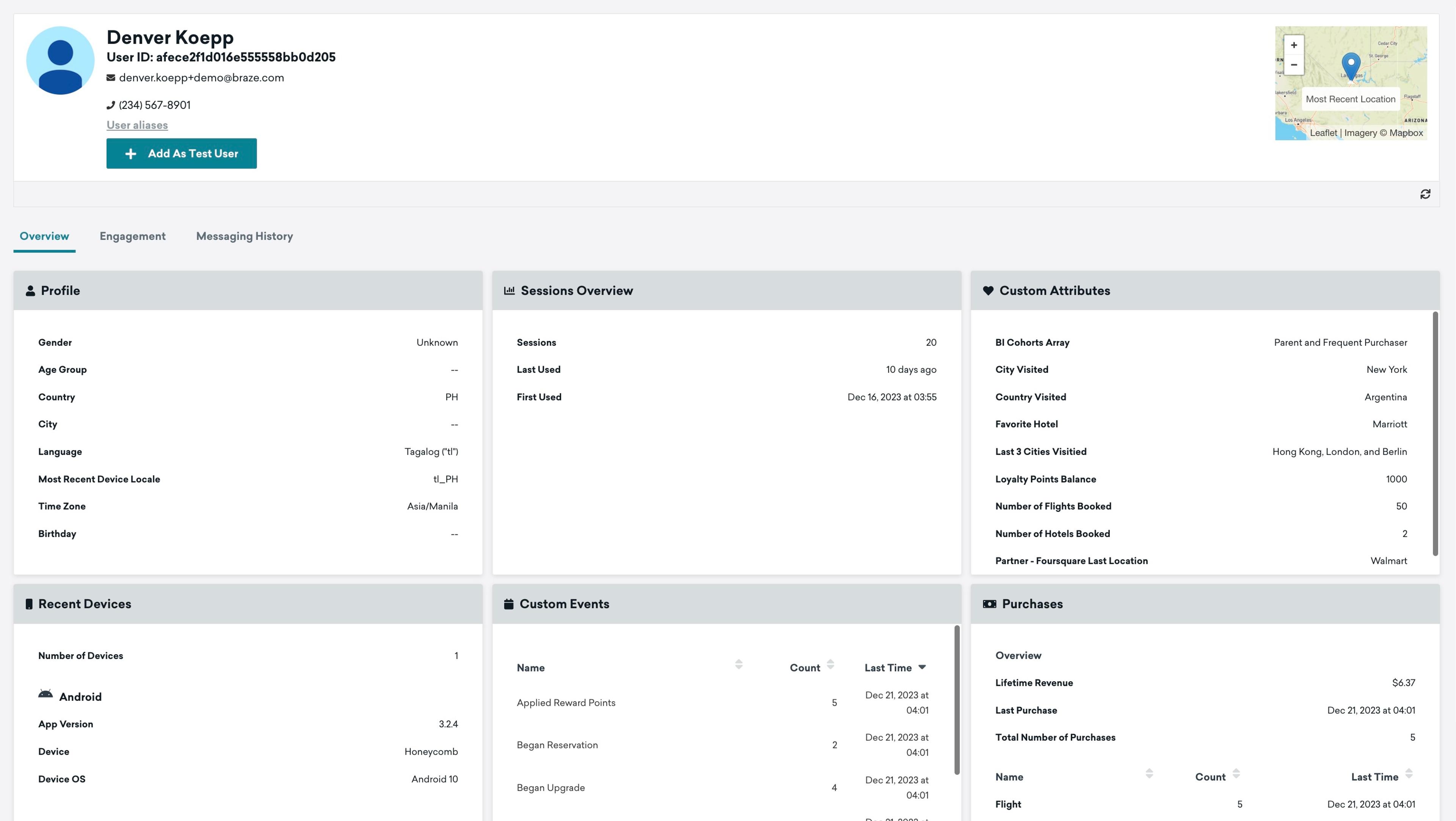Sort Purchases table by Count
This screenshot has width=1456, height=821.
click(1236, 774)
